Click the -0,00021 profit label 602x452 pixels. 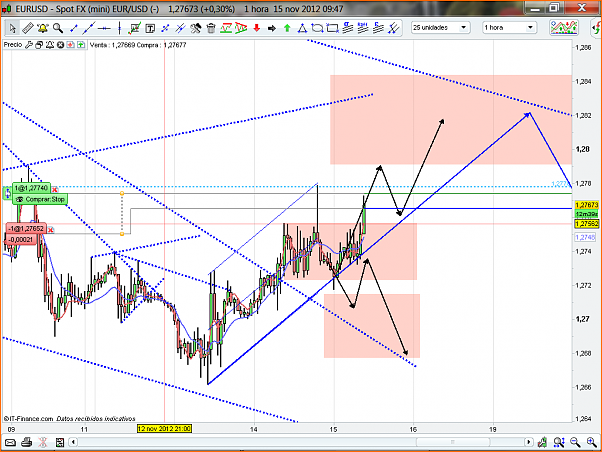click(x=21, y=240)
